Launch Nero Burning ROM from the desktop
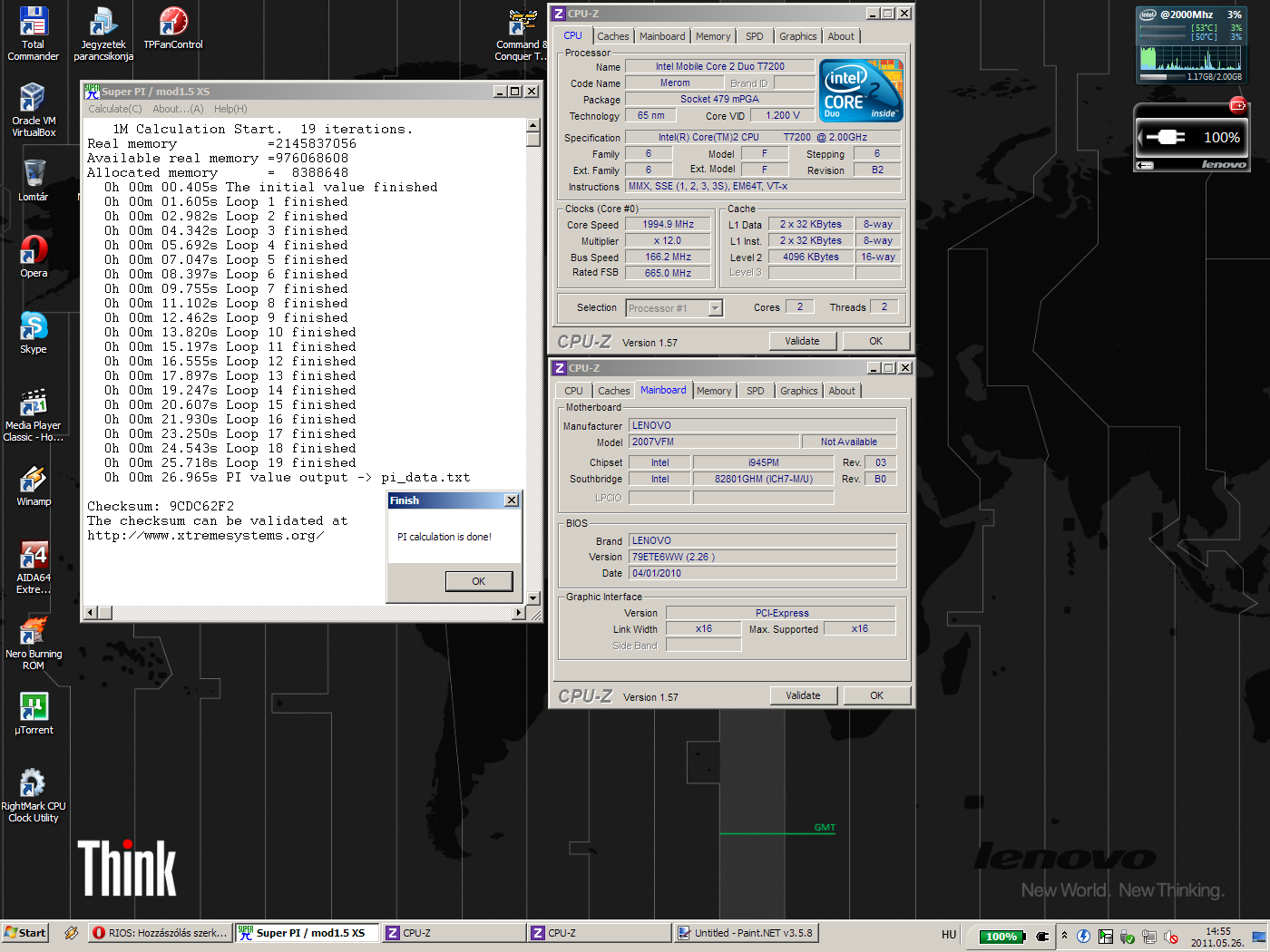 (x=34, y=643)
